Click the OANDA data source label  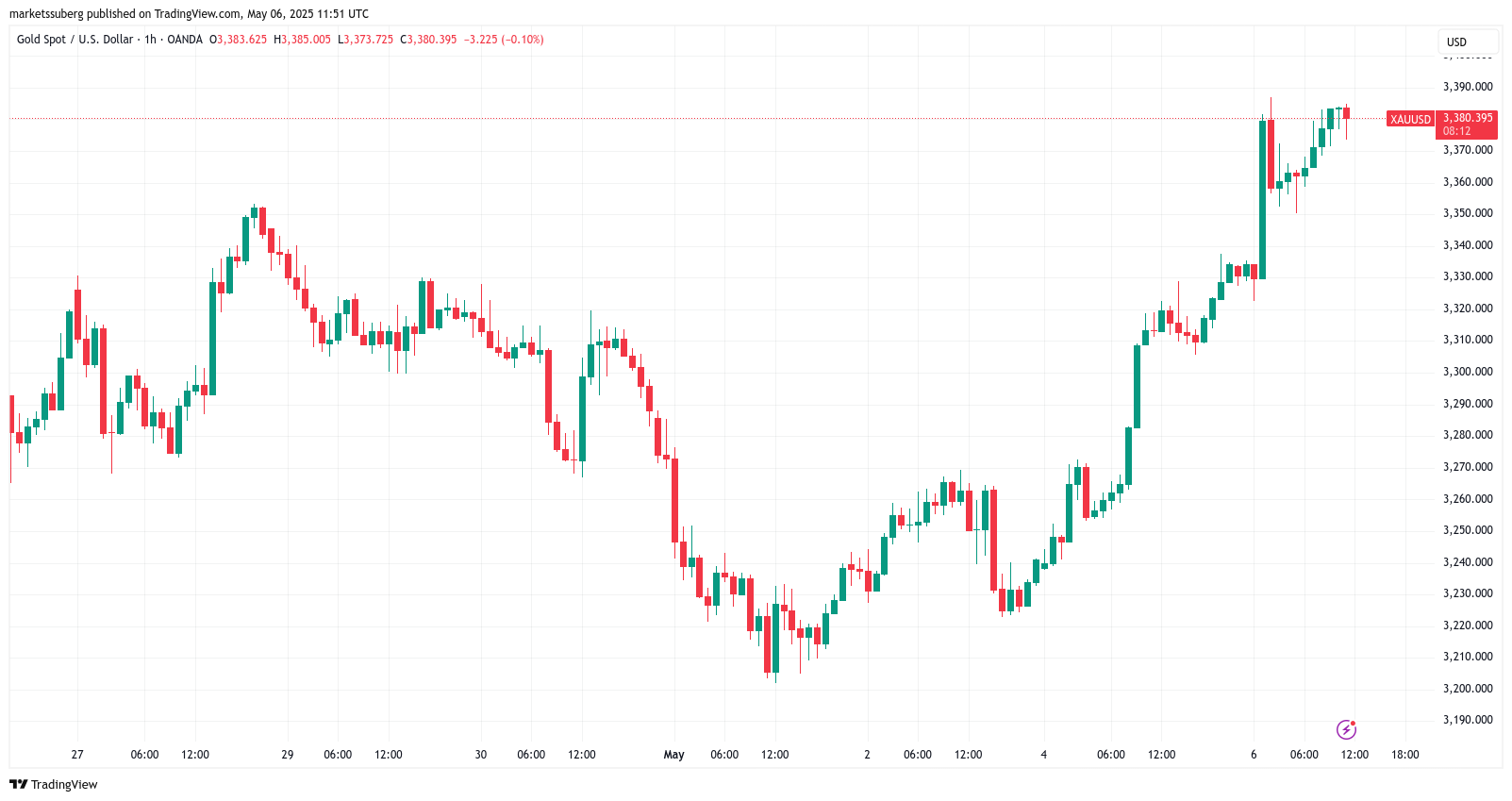point(185,40)
